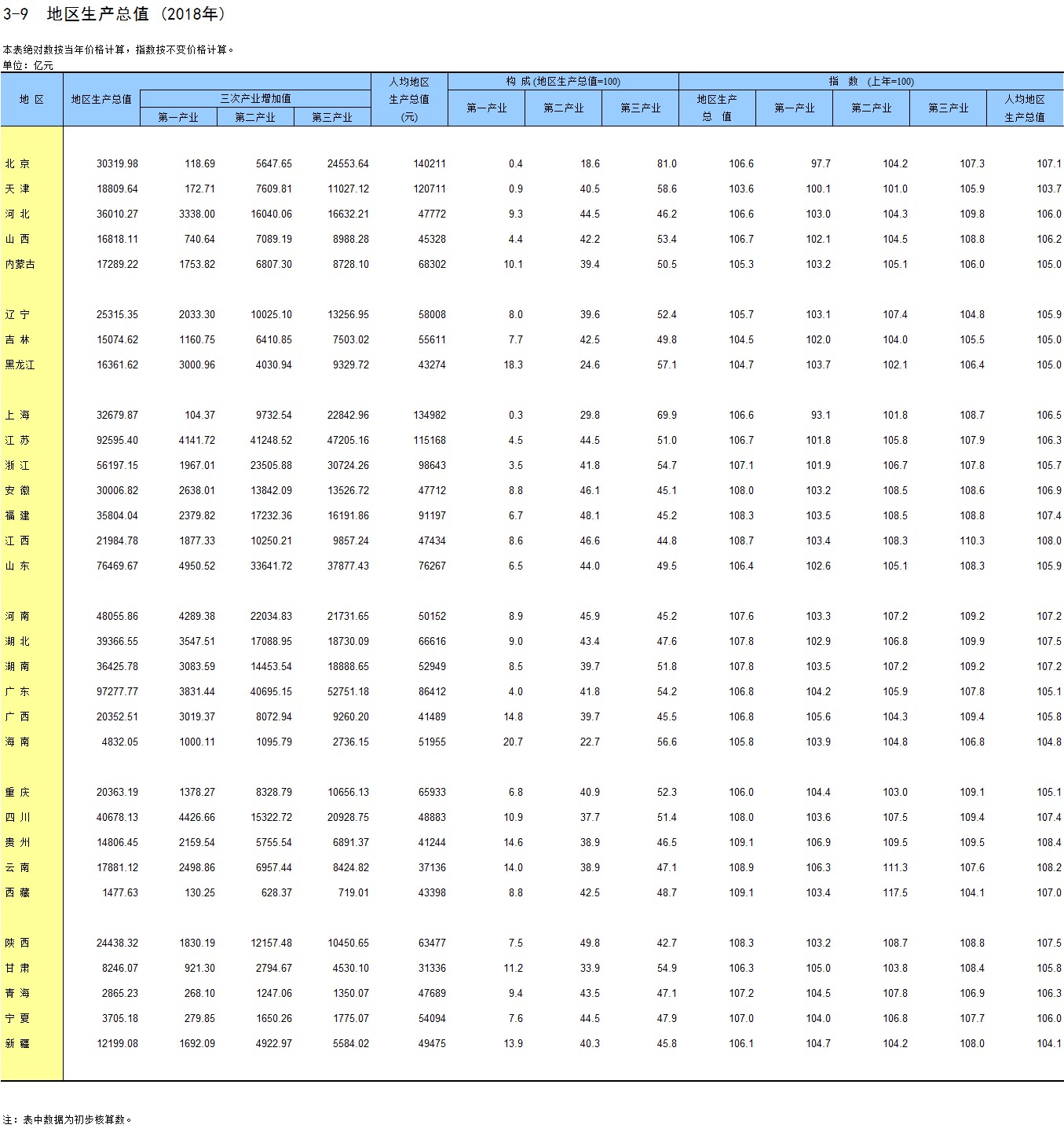Select the "三次产业增加值" header cell

255,98
